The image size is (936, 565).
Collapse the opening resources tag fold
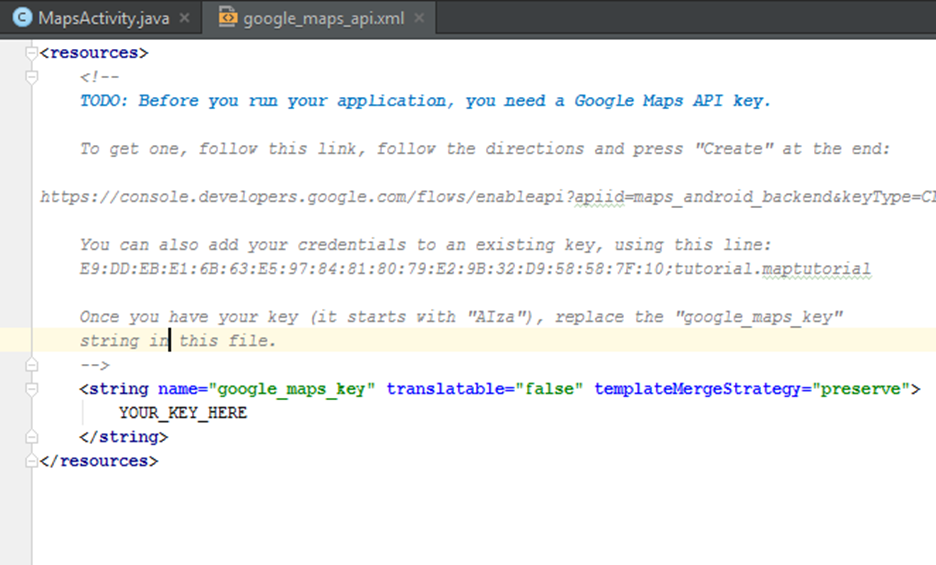[x=31, y=53]
